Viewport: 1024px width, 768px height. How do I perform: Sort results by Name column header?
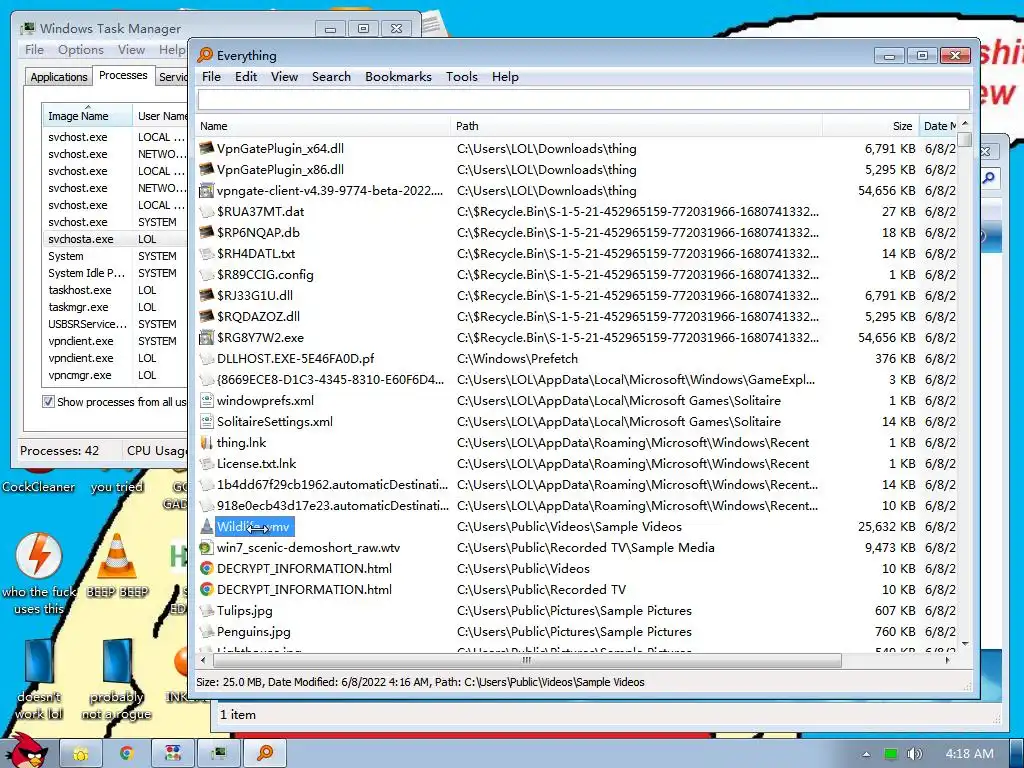click(x=323, y=126)
